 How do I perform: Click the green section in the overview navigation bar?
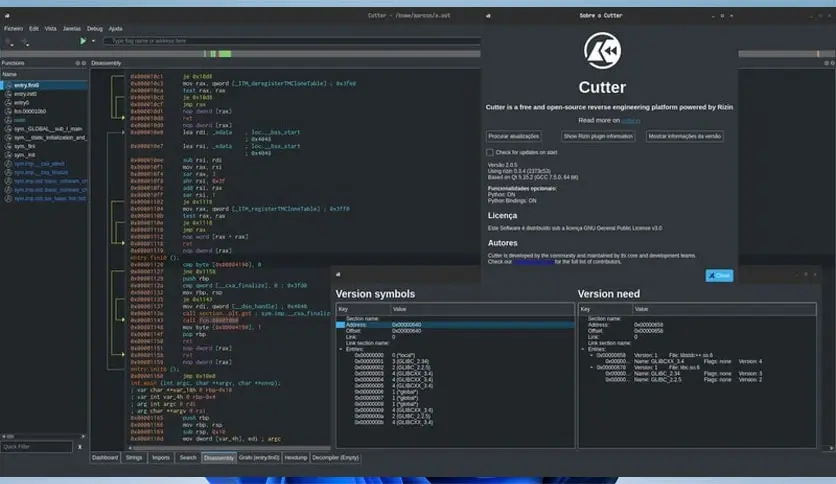tap(225, 54)
